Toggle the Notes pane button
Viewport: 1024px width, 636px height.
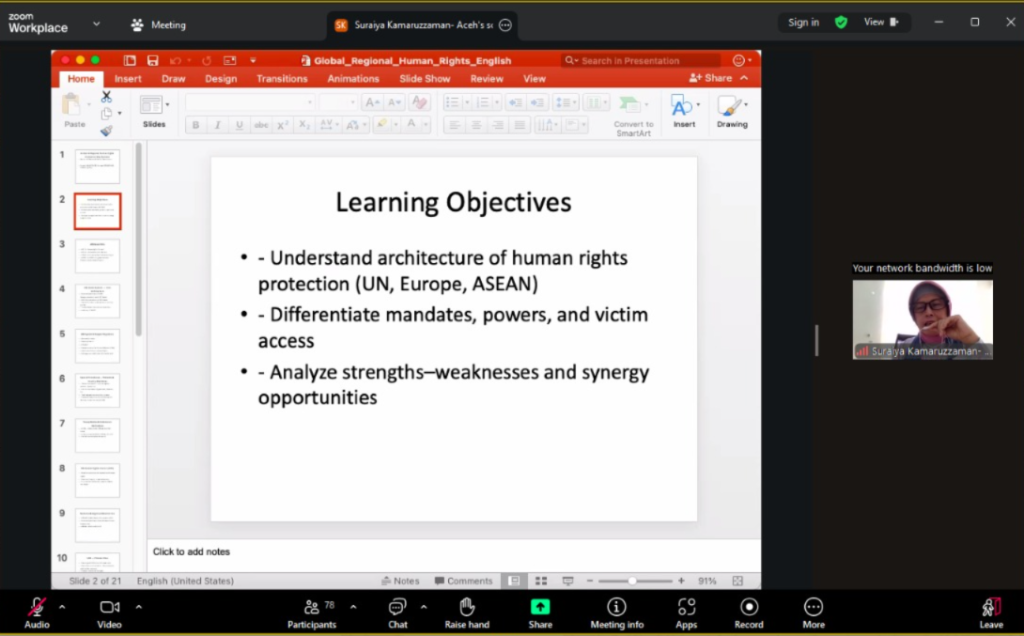click(400, 580)
